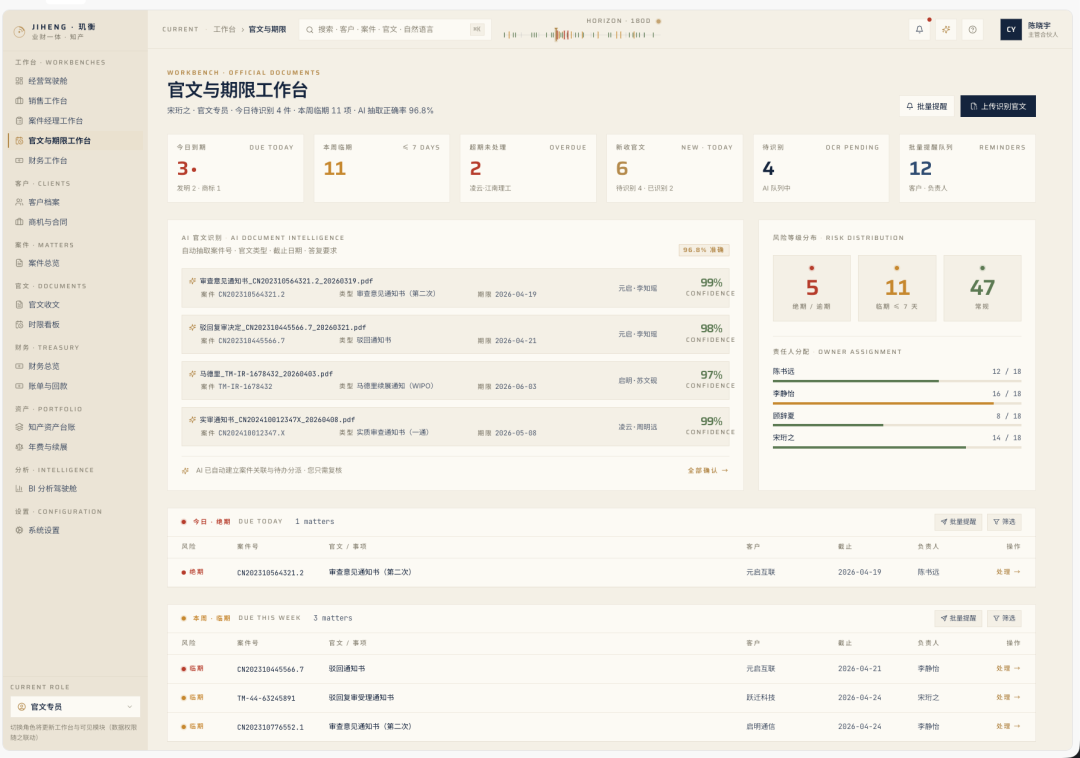The image size is (1080, 758).
Task: Open the 马德里_TM-IR-1678432 pdf row
Action: click(x=455, y=380)
